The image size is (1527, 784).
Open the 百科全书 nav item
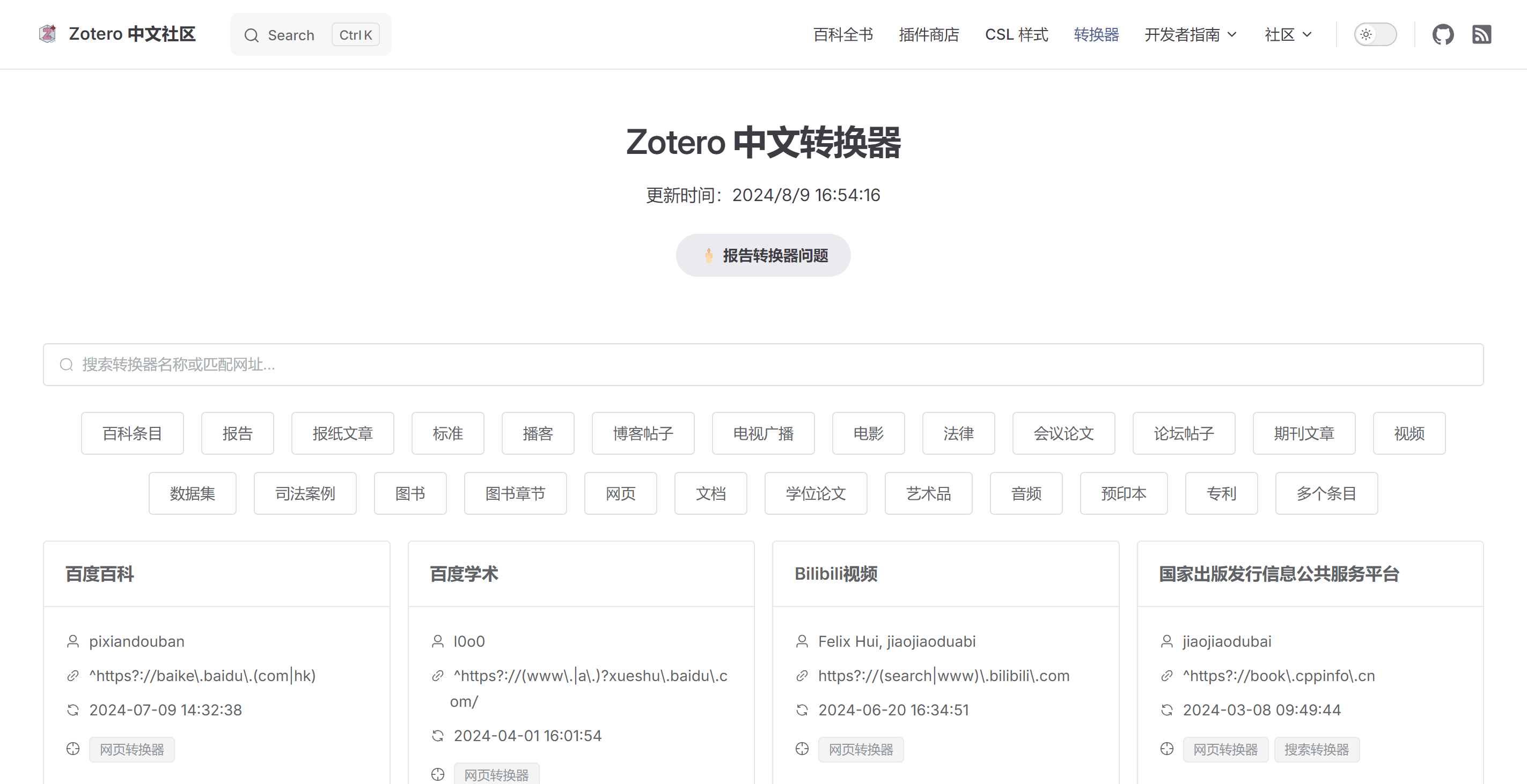click(x=843, y=34)
